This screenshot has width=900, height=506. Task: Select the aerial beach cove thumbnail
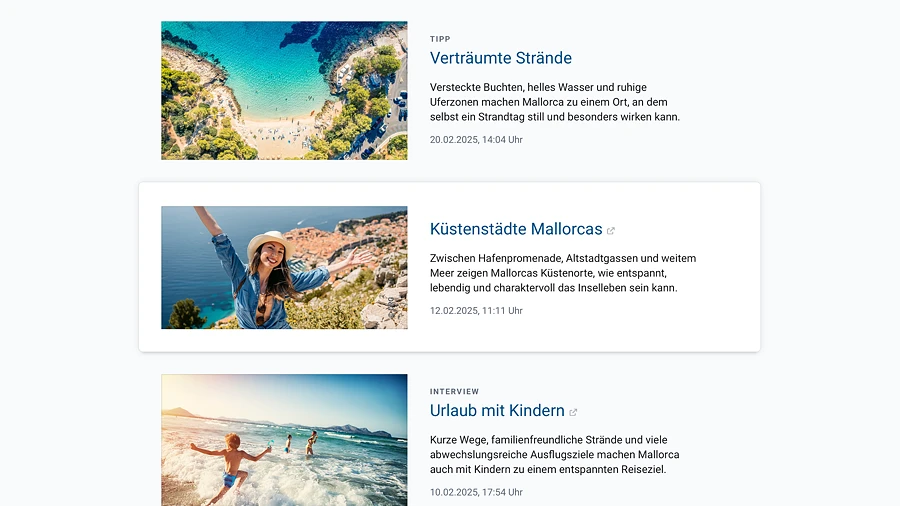pos(284,91)
